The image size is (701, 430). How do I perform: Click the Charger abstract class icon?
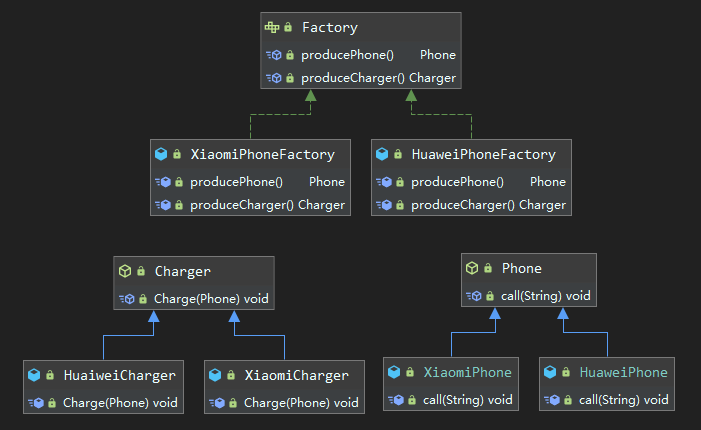(x=125, y=271)
